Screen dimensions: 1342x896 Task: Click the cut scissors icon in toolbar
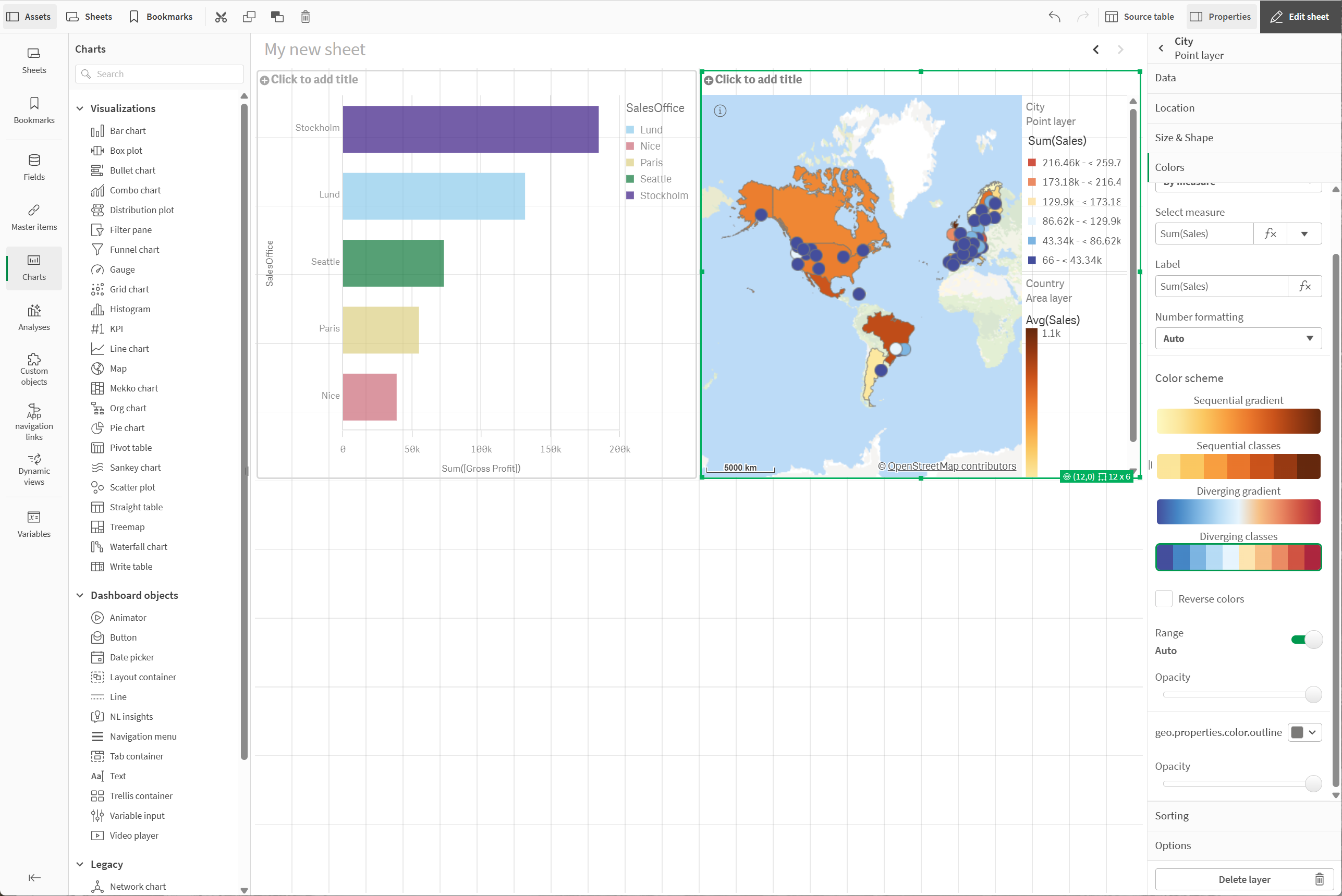tap(221, 17)
